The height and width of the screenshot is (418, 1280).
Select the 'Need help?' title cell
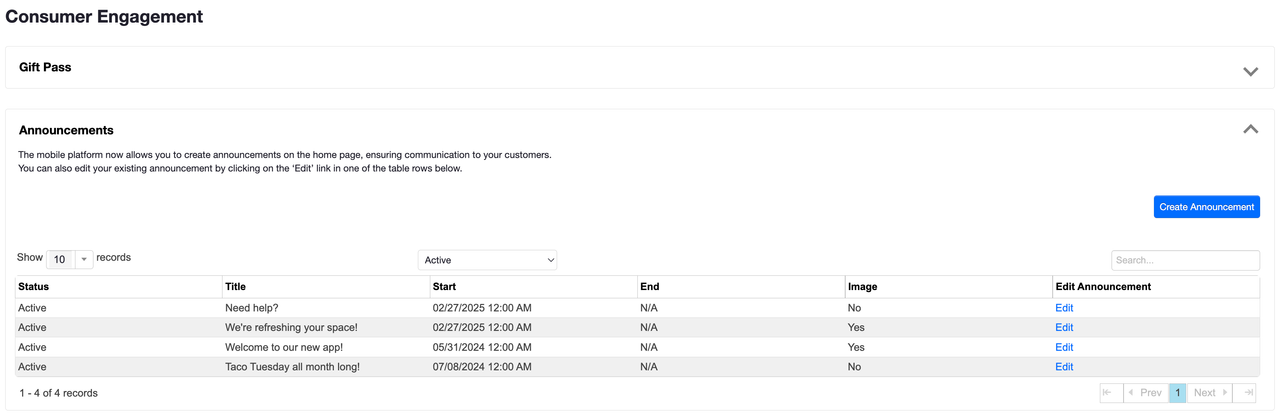tap(326, 308)
